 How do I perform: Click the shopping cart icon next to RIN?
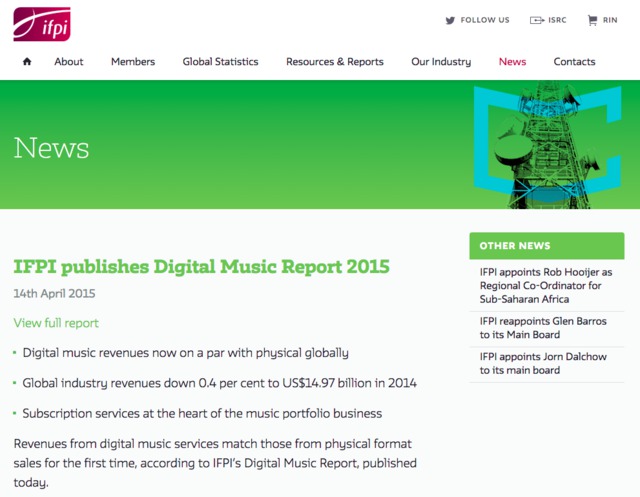click(x=592, y=20)
